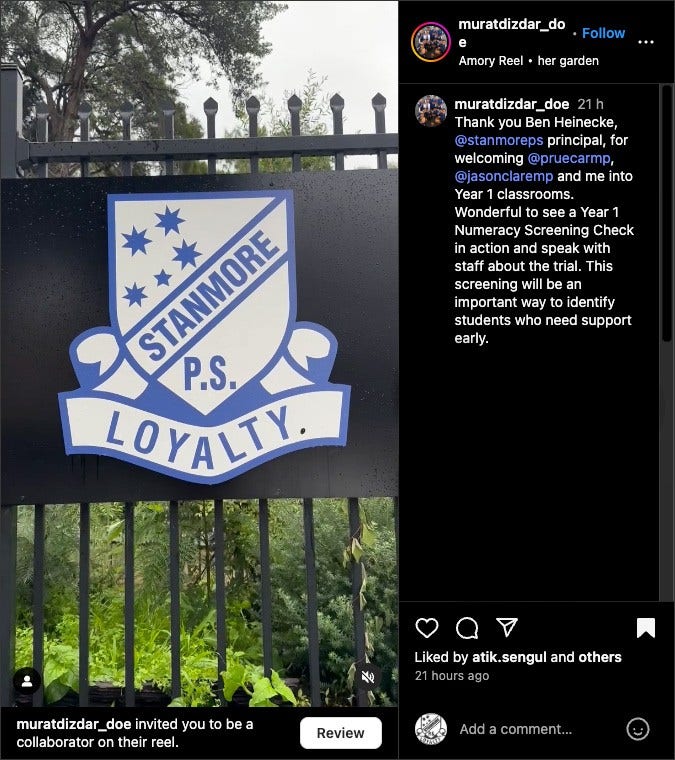Open @stanmoreps mention in caption

[x=499, y=140]
